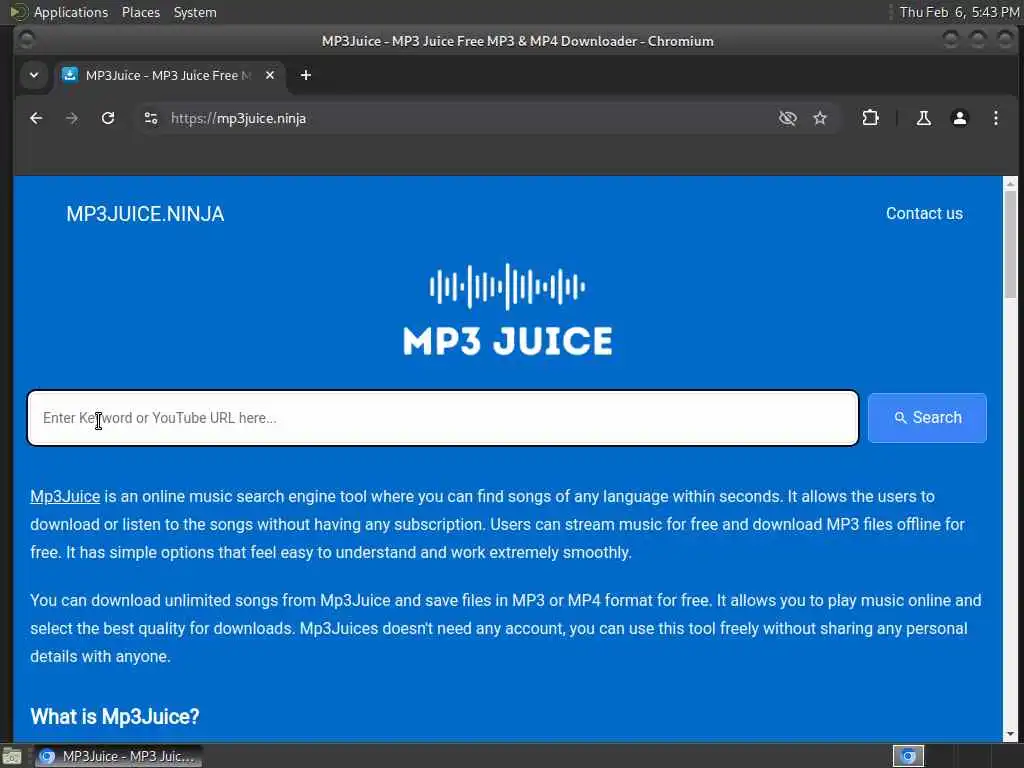Open Chrome Labs flask icon
This screenshot has width=1024, height=768.
(x=923, y=118)
